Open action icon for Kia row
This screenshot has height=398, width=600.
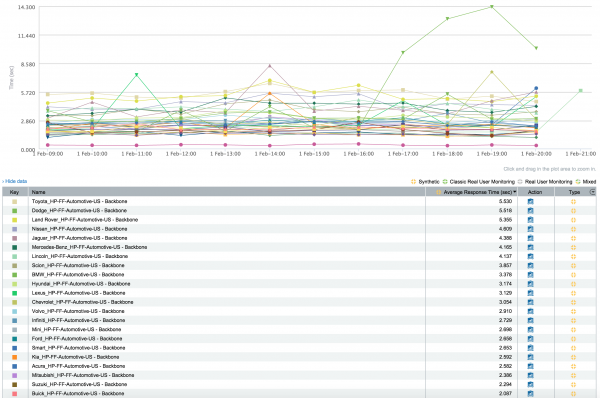point(530,357)
